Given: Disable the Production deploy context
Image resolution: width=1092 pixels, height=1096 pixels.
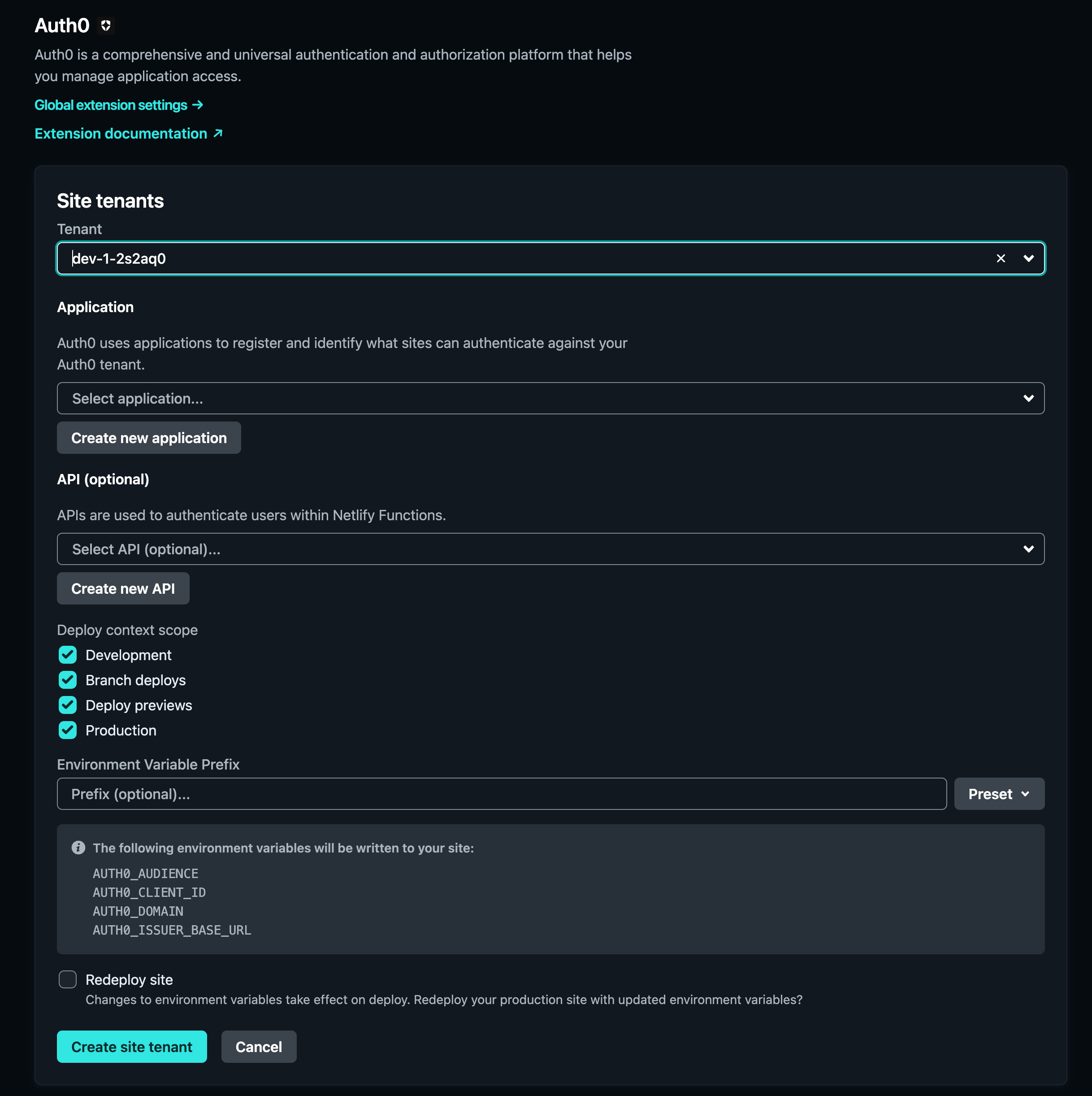Looking at the screenshot, I should [68, 730].
